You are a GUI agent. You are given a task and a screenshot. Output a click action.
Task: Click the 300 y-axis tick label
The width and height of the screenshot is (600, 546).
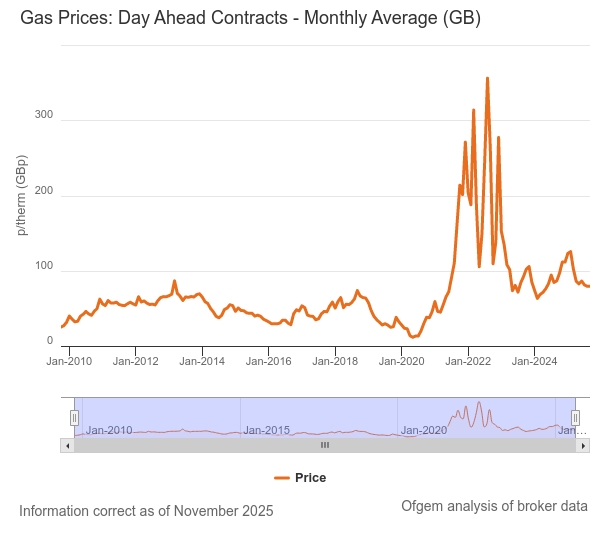[x=43, y=116]
